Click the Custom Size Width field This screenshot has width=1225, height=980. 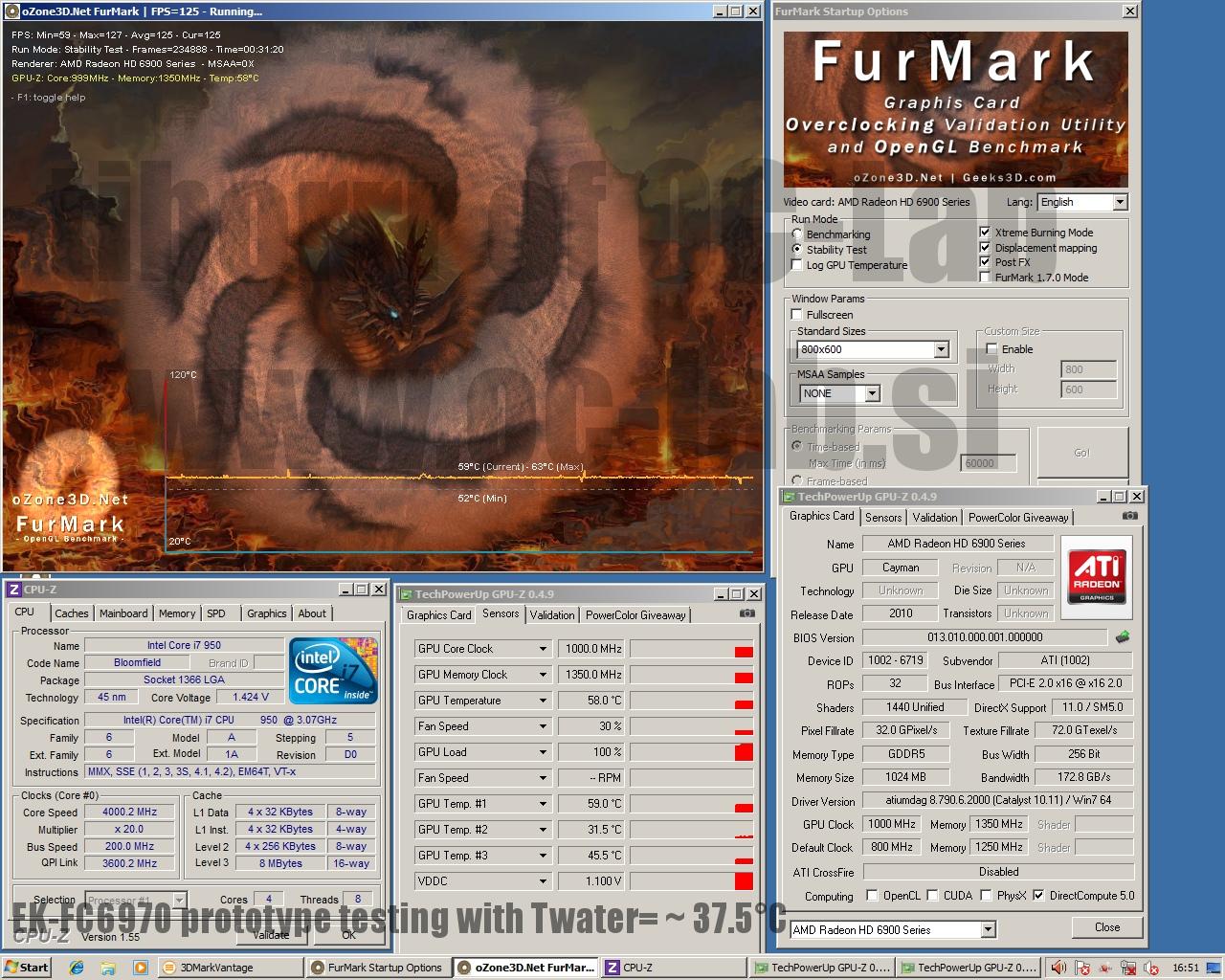pyautogui.click(x=1088, y=369)
